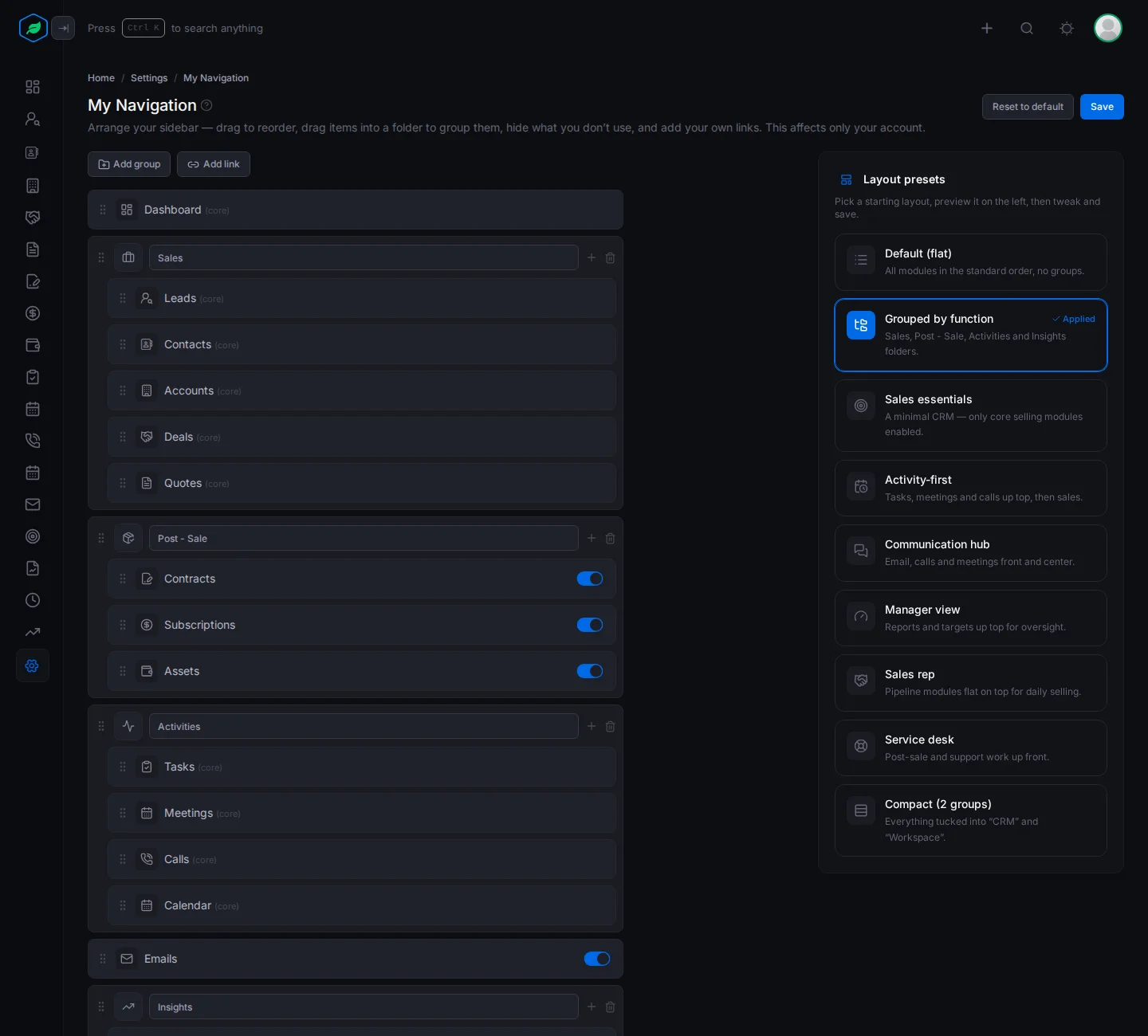Open the Deals handshake icon in the sidebar
1148x1036 pixels.
click(33, 218)
